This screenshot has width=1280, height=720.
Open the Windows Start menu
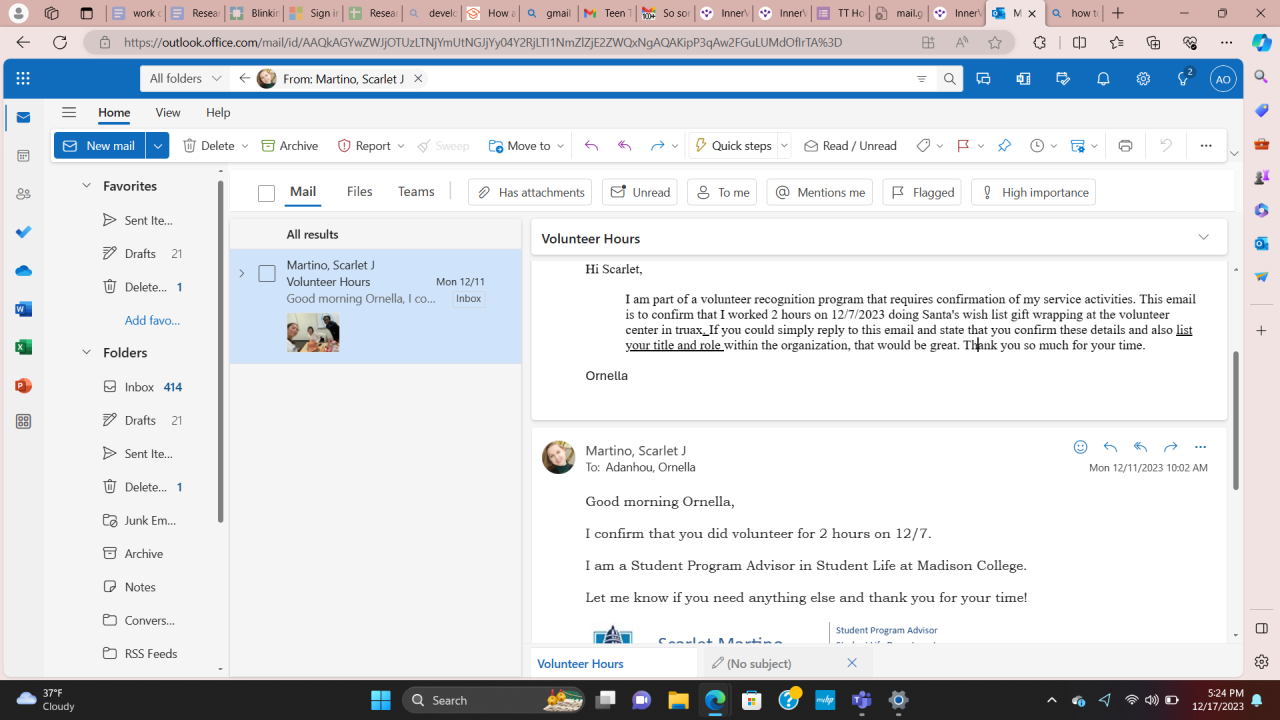(381, 700)
